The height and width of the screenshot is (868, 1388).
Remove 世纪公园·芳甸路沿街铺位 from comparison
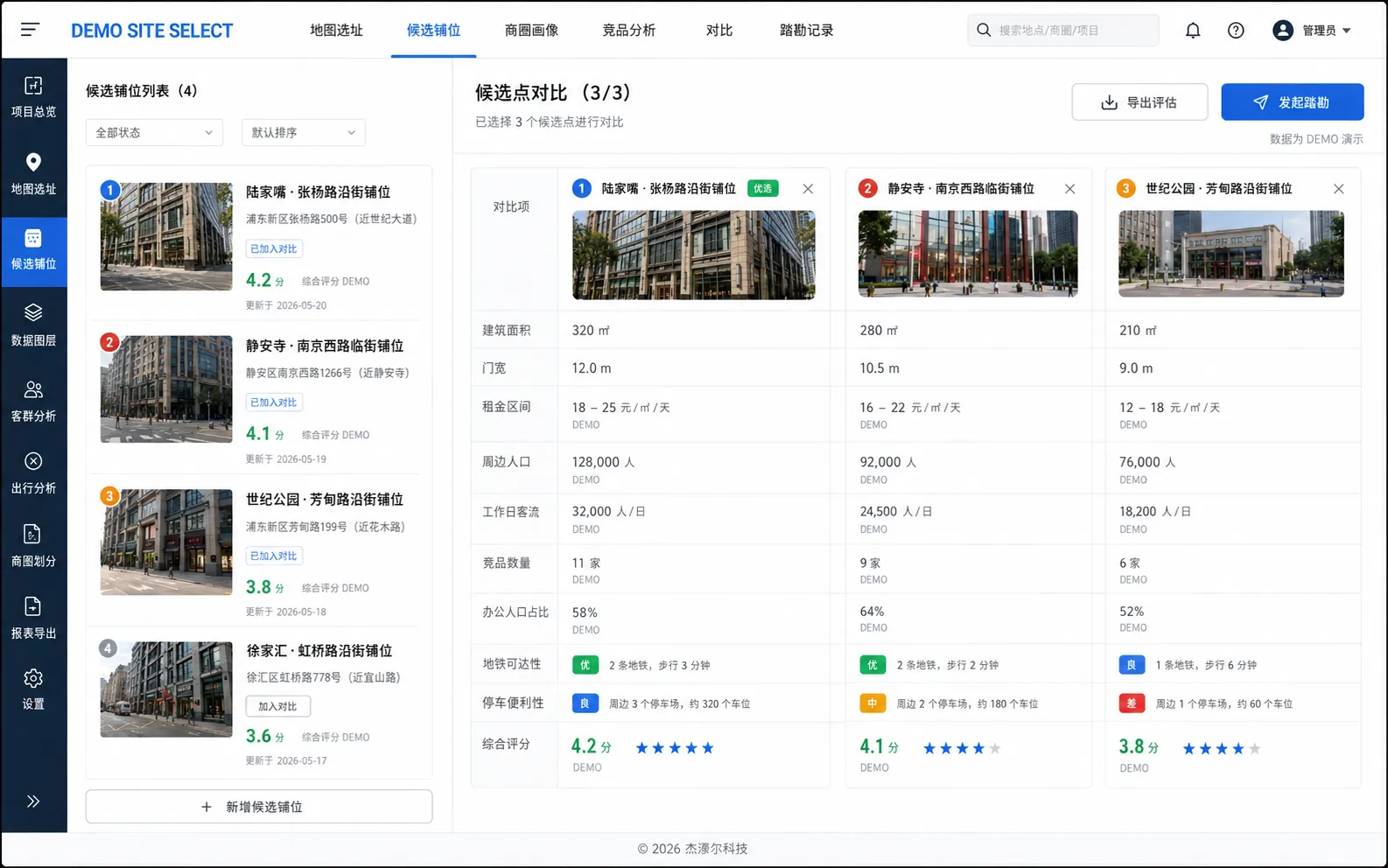point(1338,189)
